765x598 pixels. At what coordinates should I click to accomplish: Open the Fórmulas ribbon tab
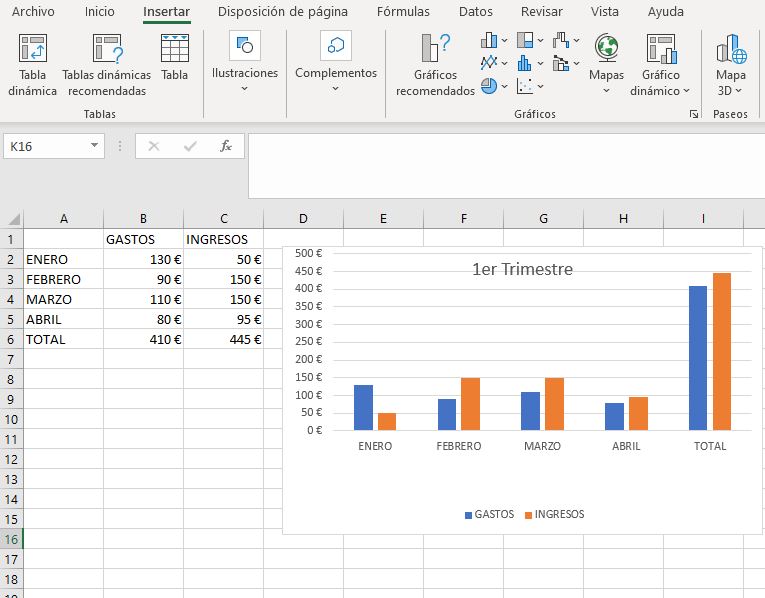[x=403, y=12]
